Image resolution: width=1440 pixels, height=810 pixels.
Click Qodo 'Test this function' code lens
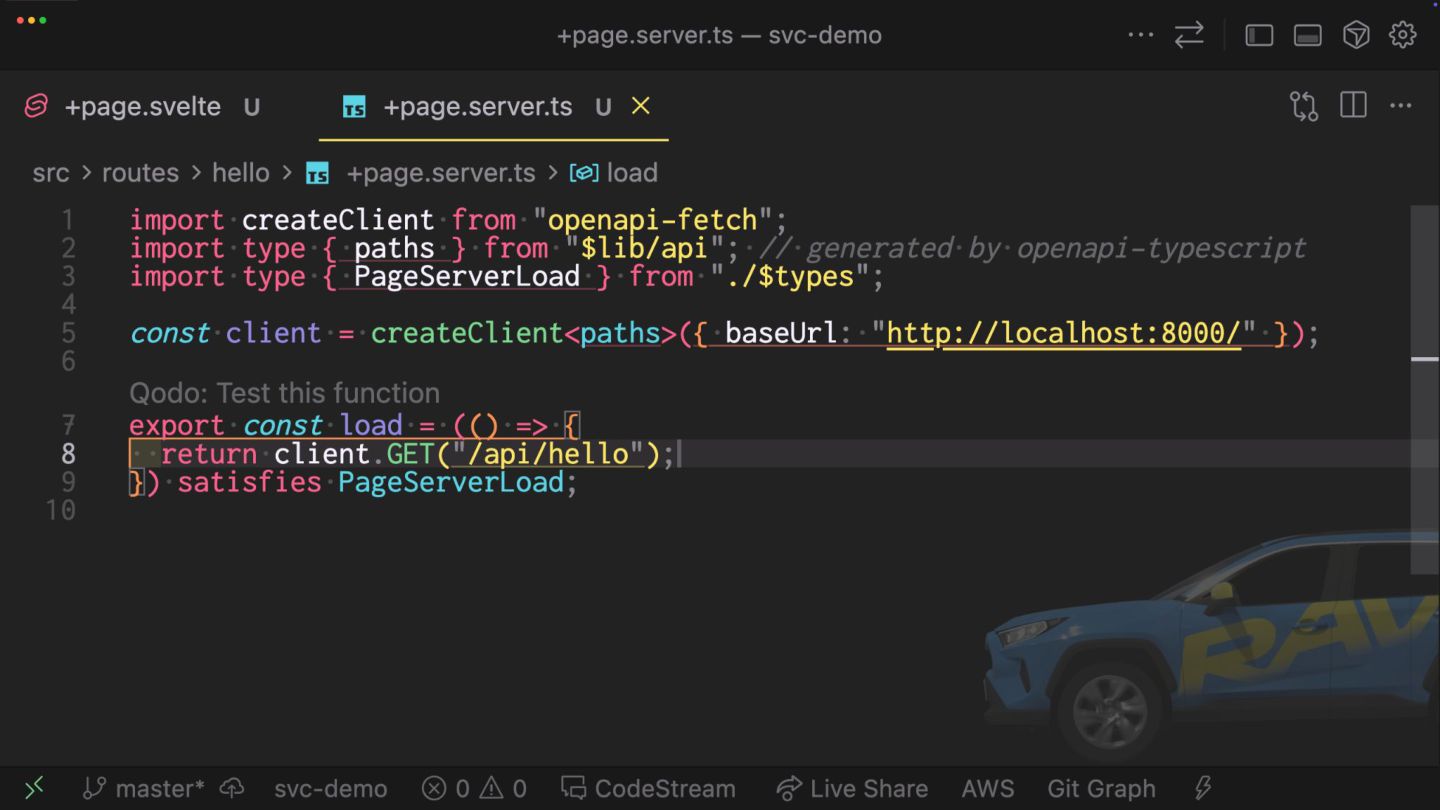coord(284,393)
